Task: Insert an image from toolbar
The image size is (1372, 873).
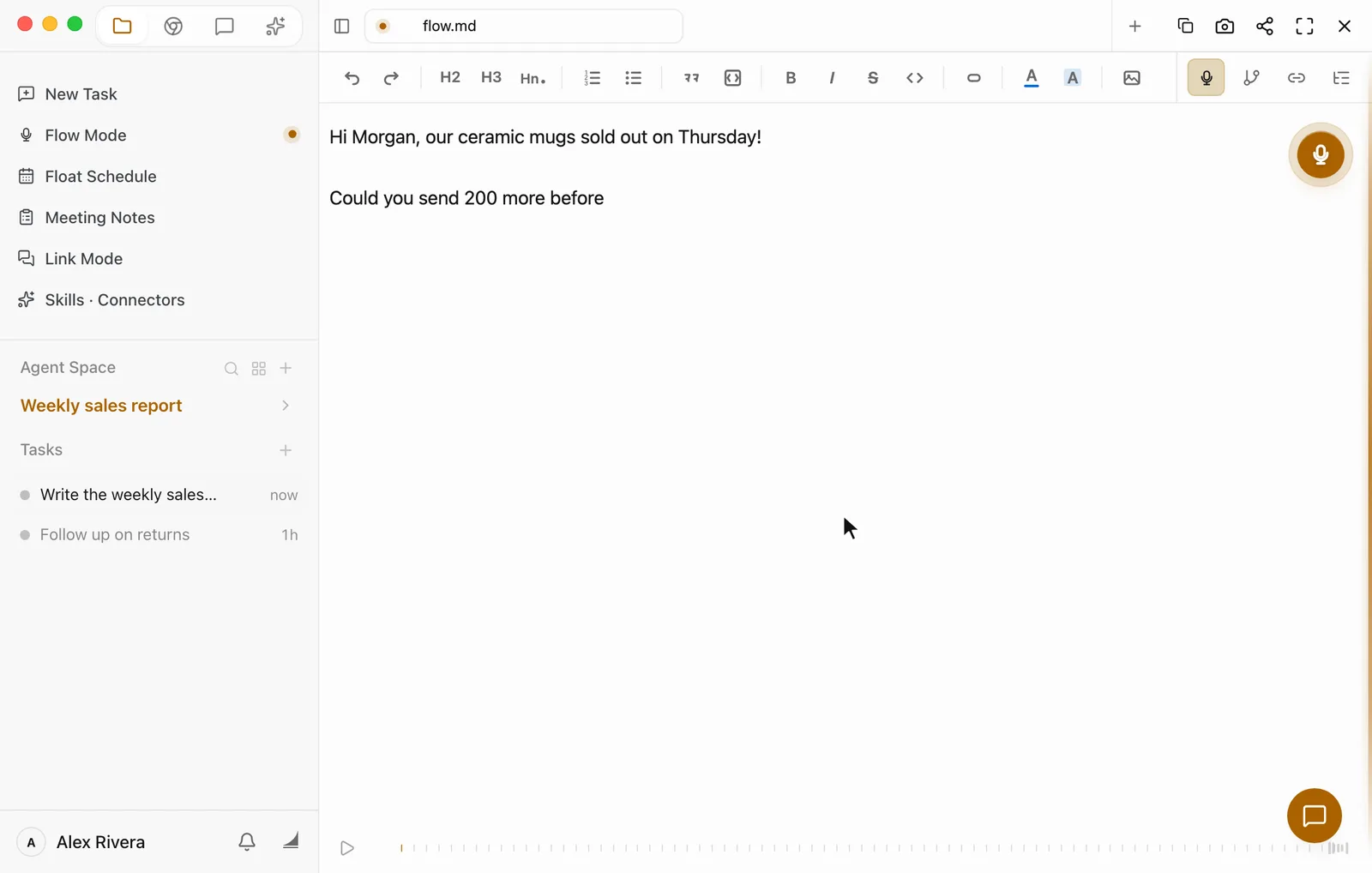Action: (1132, 78)
